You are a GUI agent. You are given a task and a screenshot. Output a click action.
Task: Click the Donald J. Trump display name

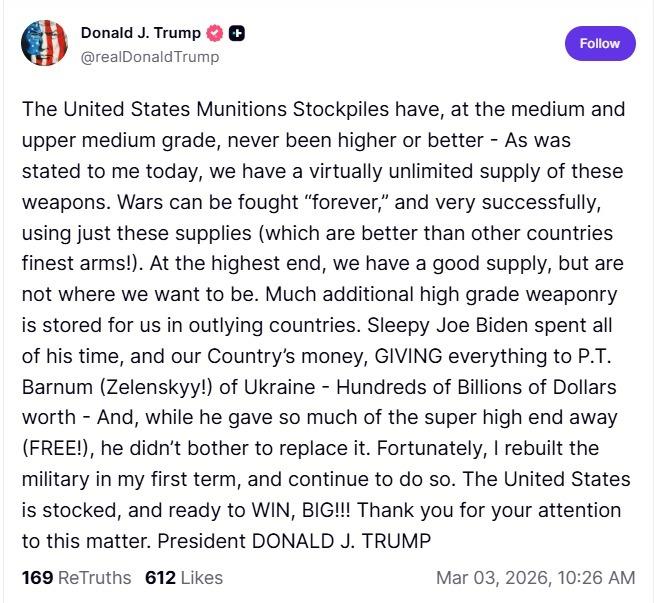140,33
